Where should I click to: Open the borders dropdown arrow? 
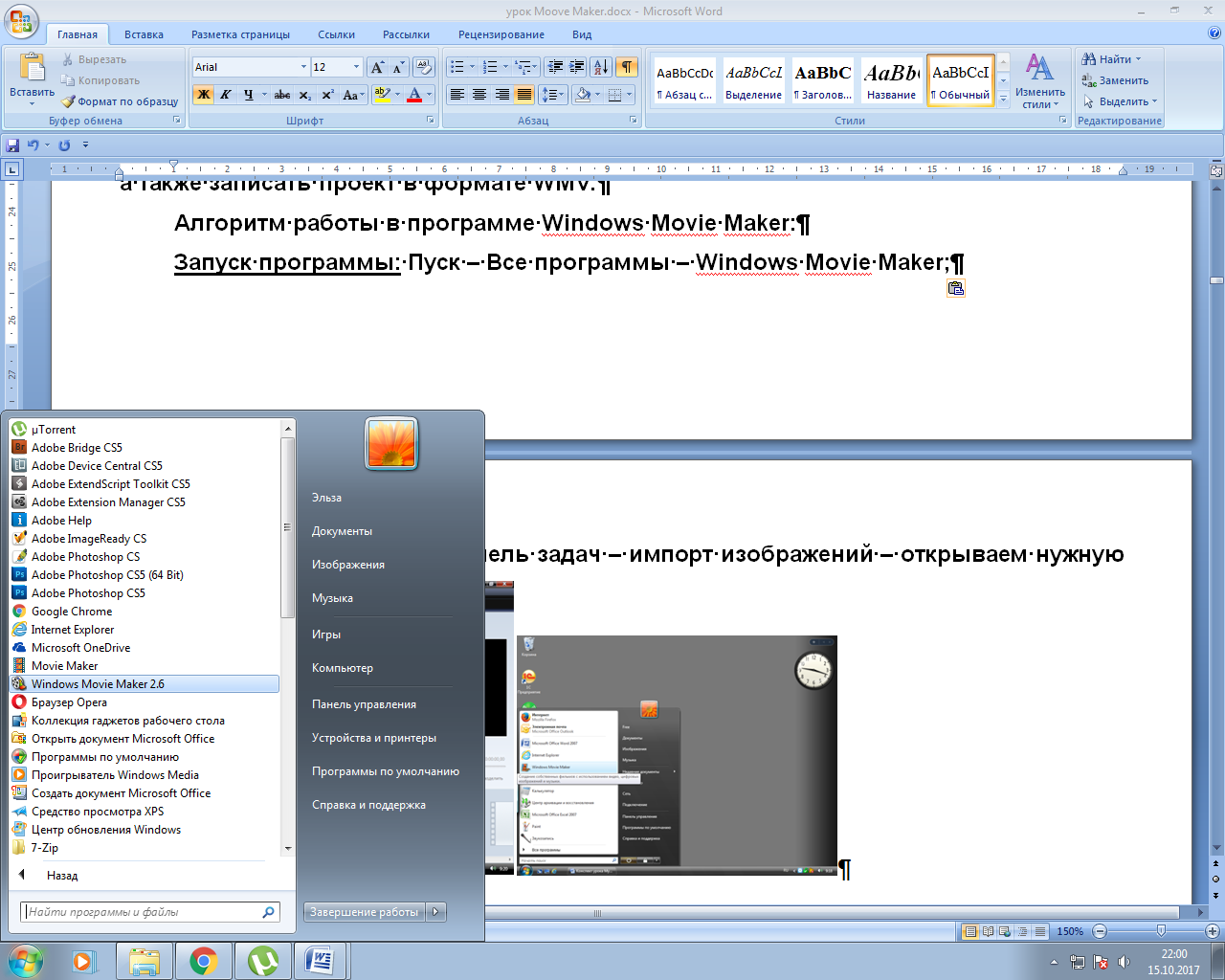(629, 95)
